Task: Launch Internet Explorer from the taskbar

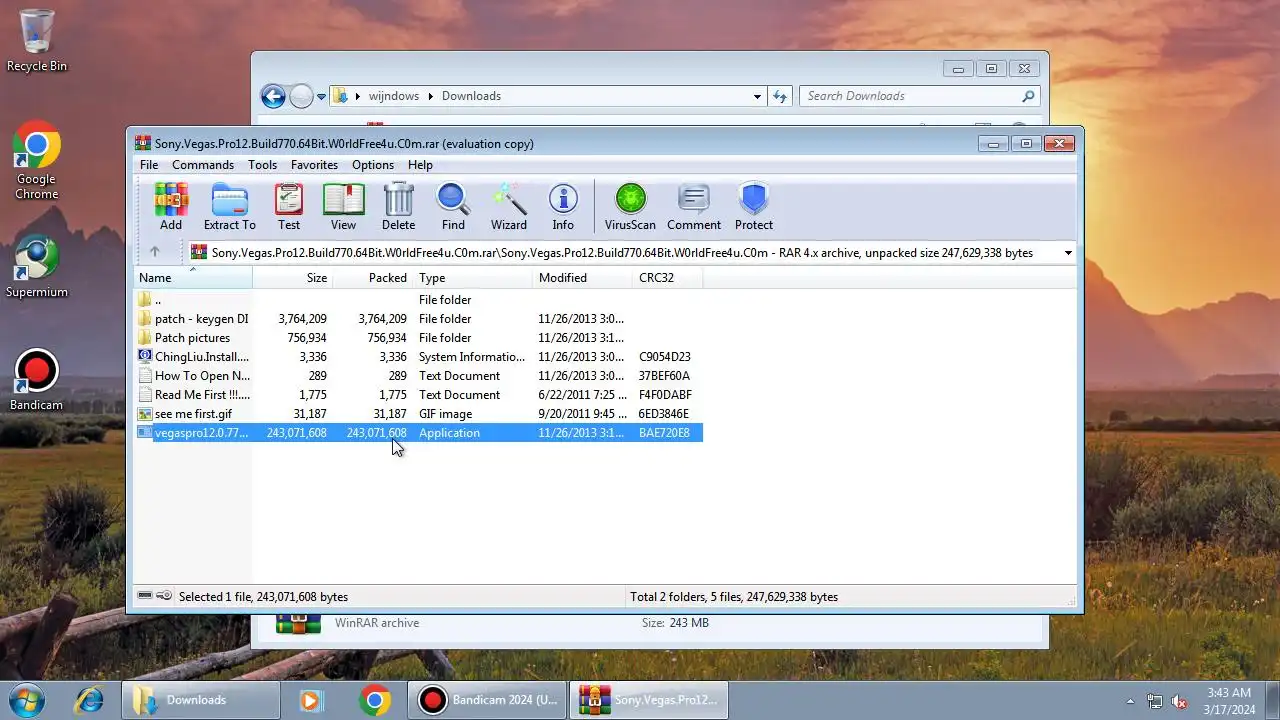Action: coord(89,700)
